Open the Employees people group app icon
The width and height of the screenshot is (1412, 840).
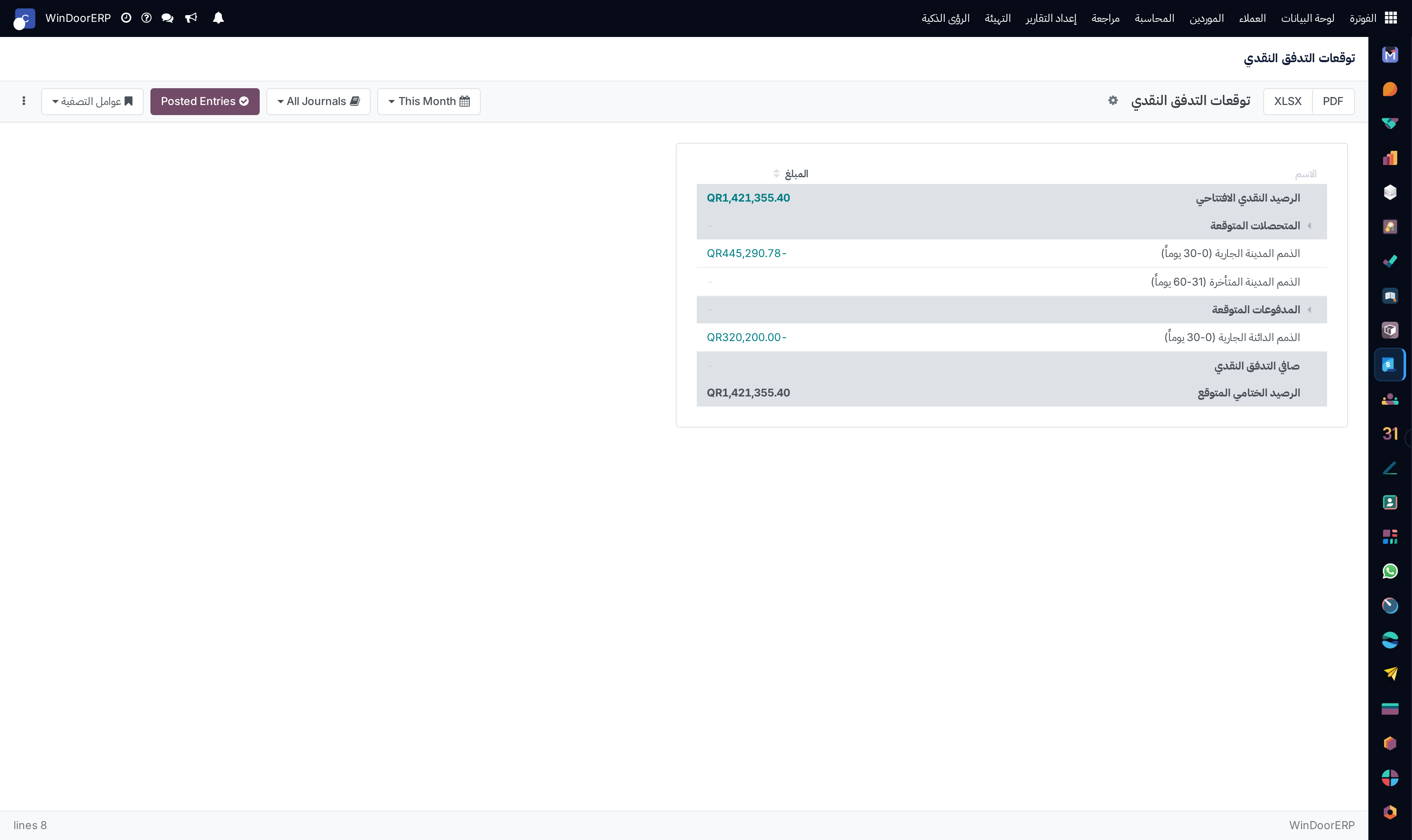tap(1390, 399)
